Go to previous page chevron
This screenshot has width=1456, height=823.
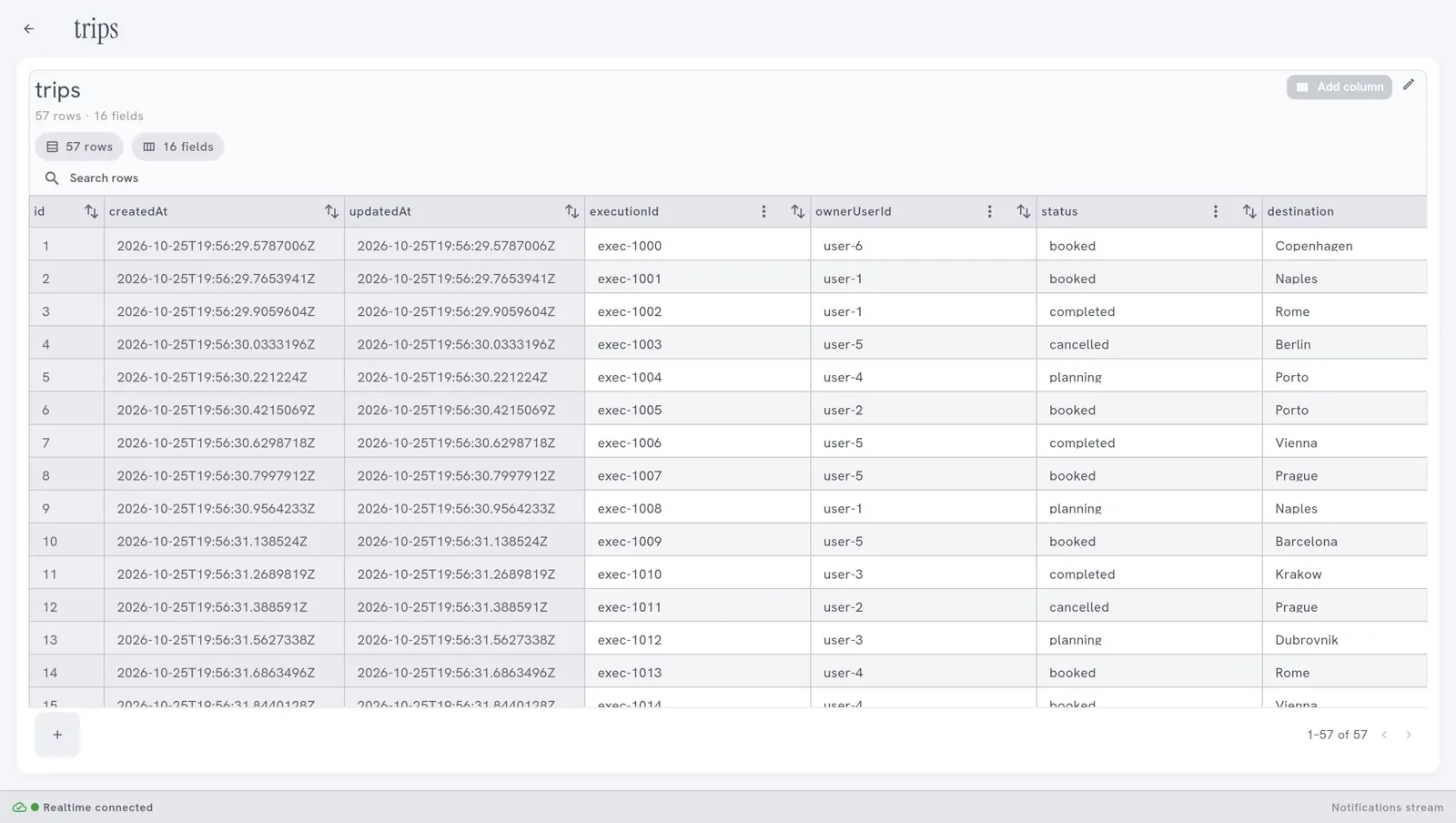(x=1384, y=735)
